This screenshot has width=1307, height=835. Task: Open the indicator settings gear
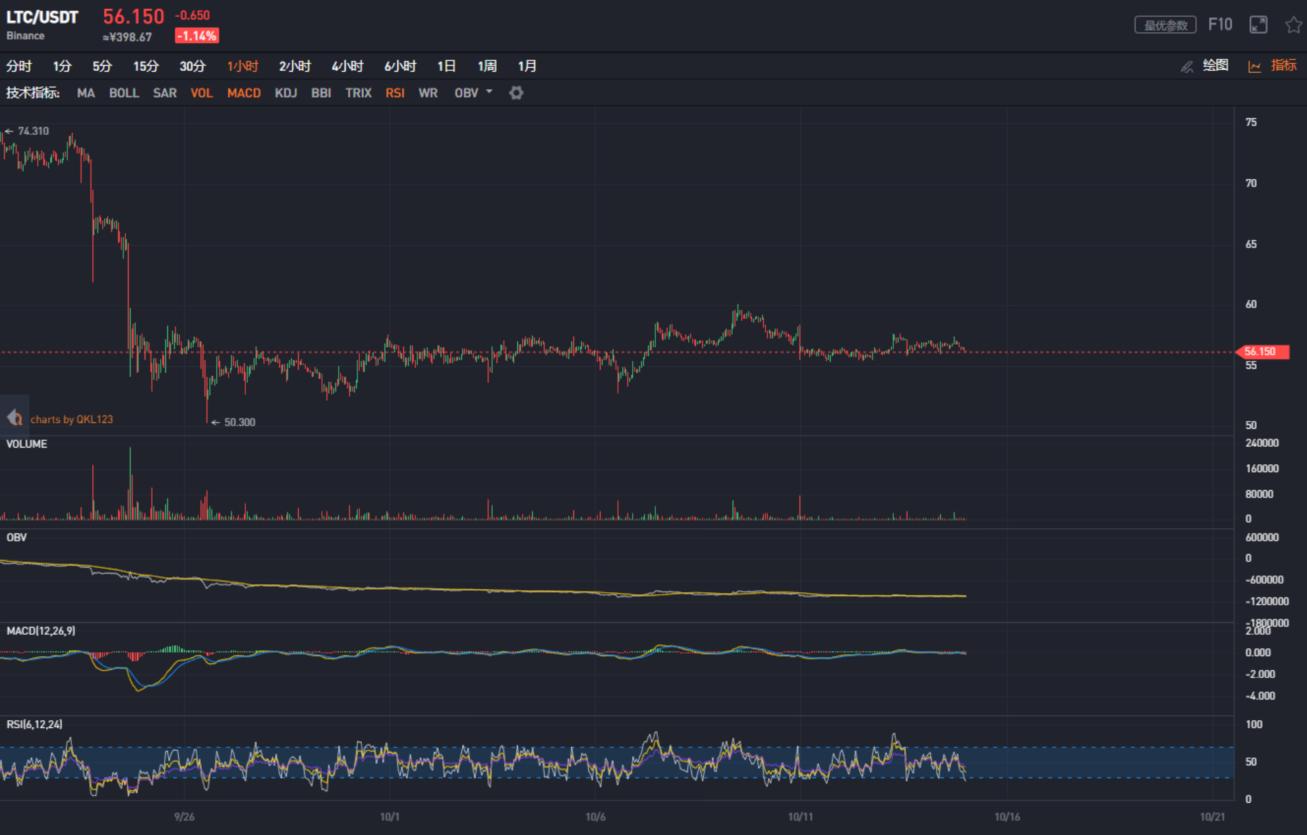tap(515, 92)
